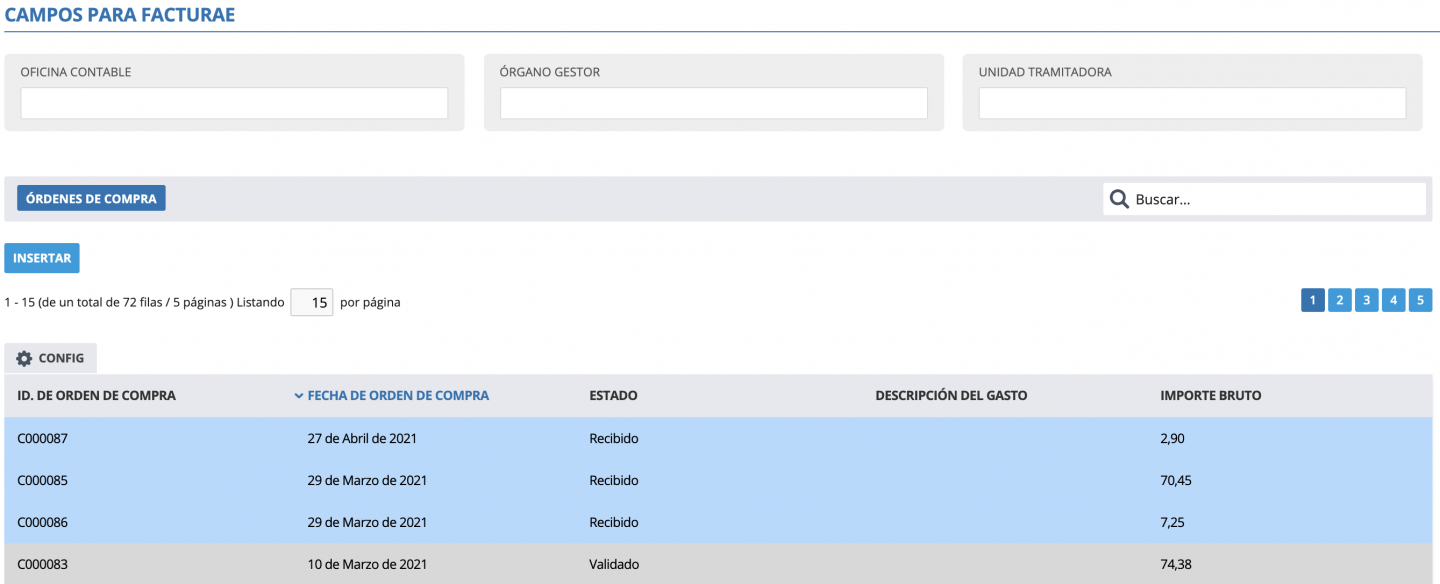
Task: Navigate to page 4
Action: coord(1393,300)
